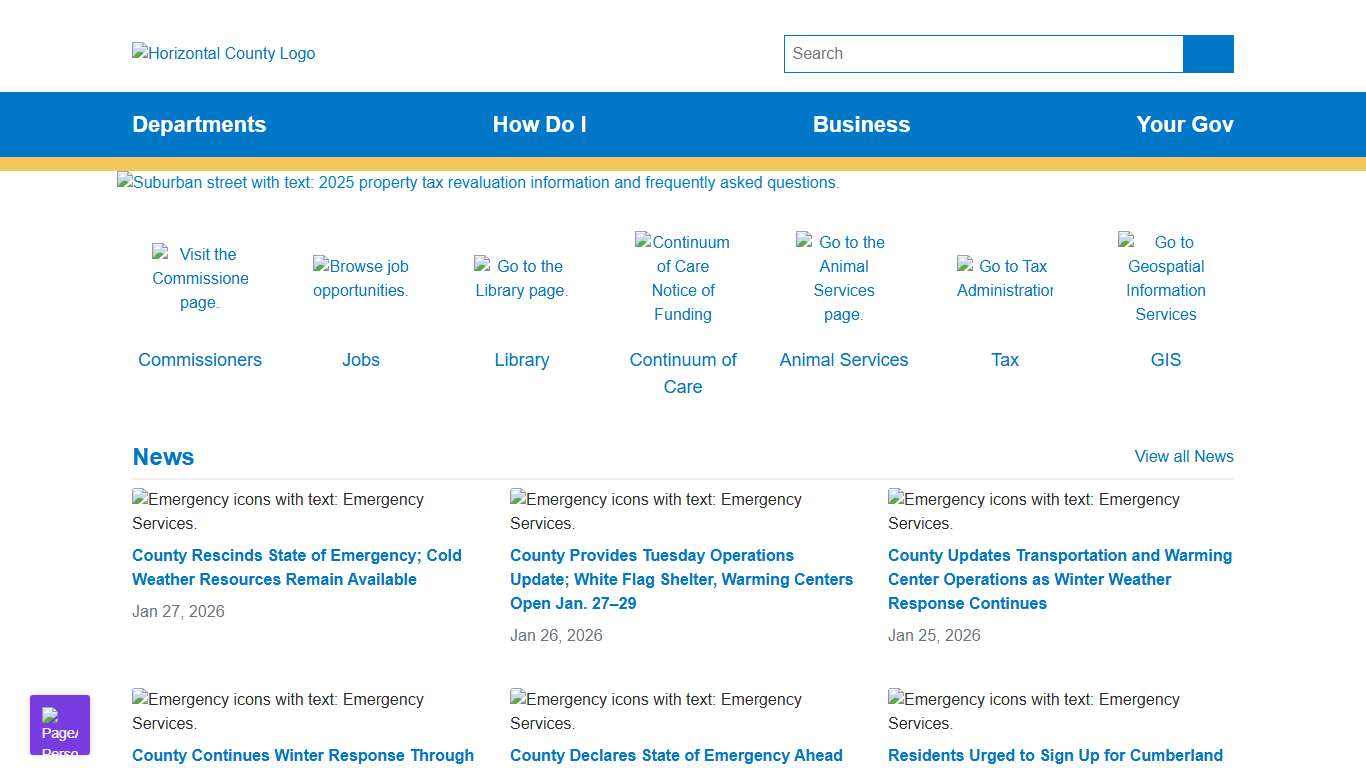Open the Geospatial Information Services icon
The width and height of the screenshot is (1366, 768).
coord(1166,278)
